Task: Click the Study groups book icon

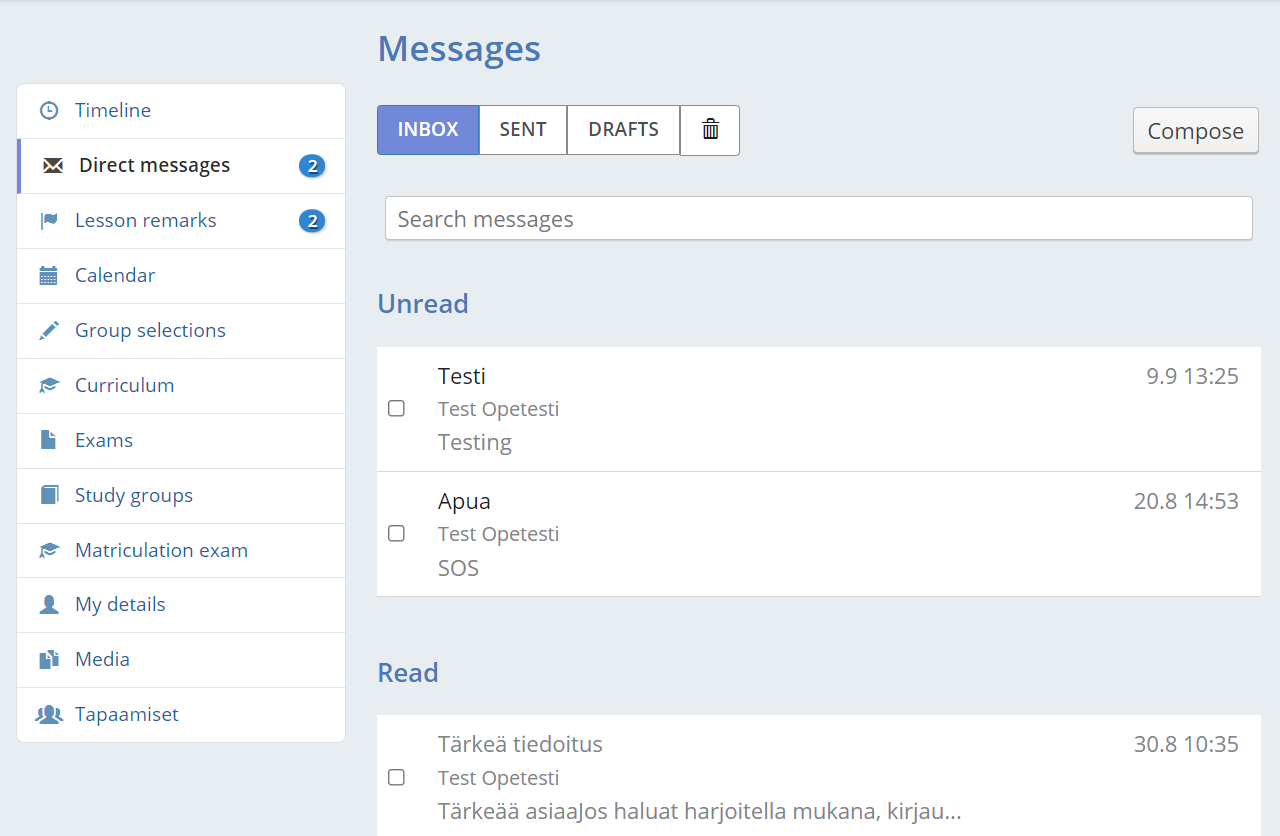Action: 48,495
